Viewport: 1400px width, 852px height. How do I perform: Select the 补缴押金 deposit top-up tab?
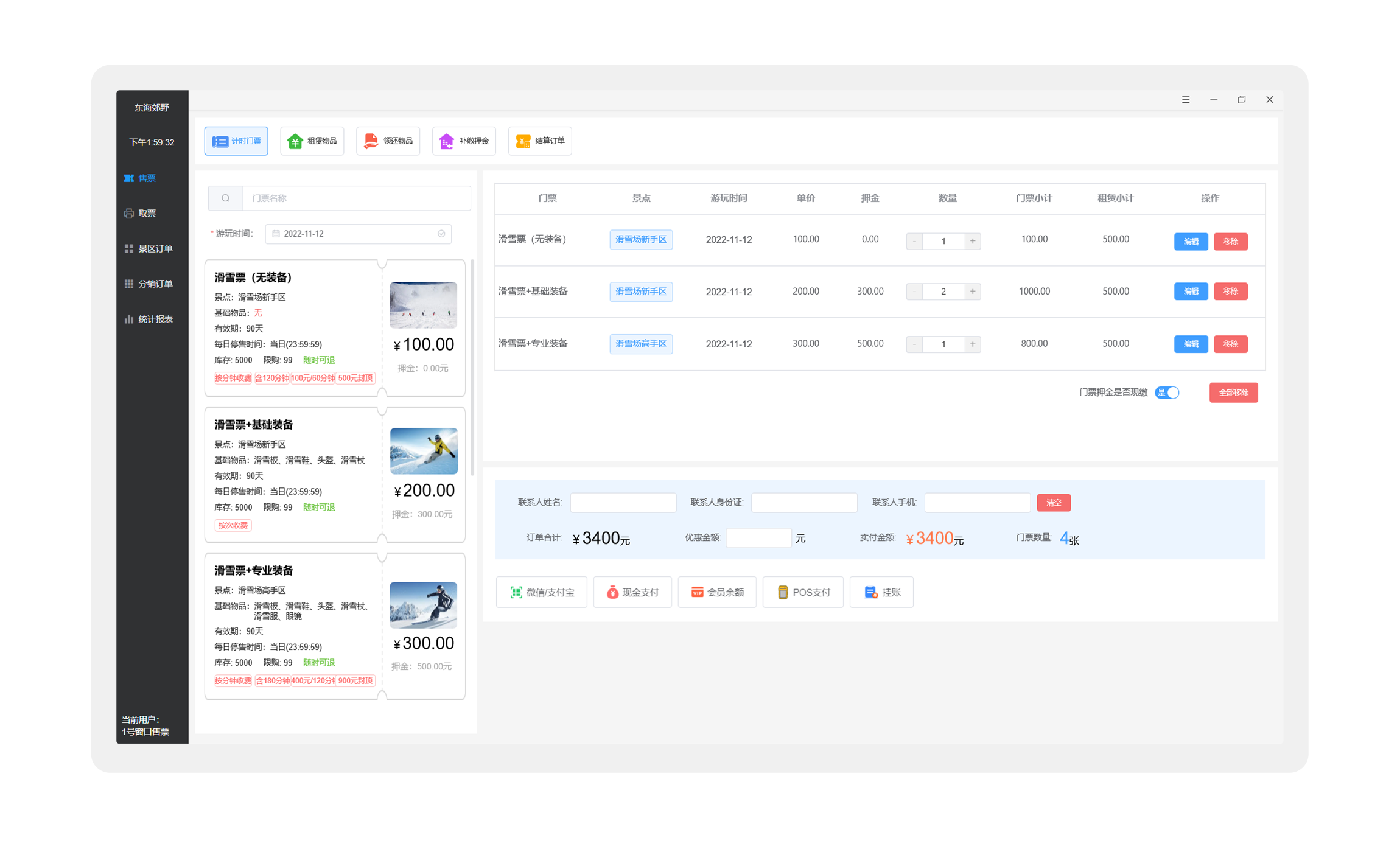pyautogui.click(x=464, y=141)
